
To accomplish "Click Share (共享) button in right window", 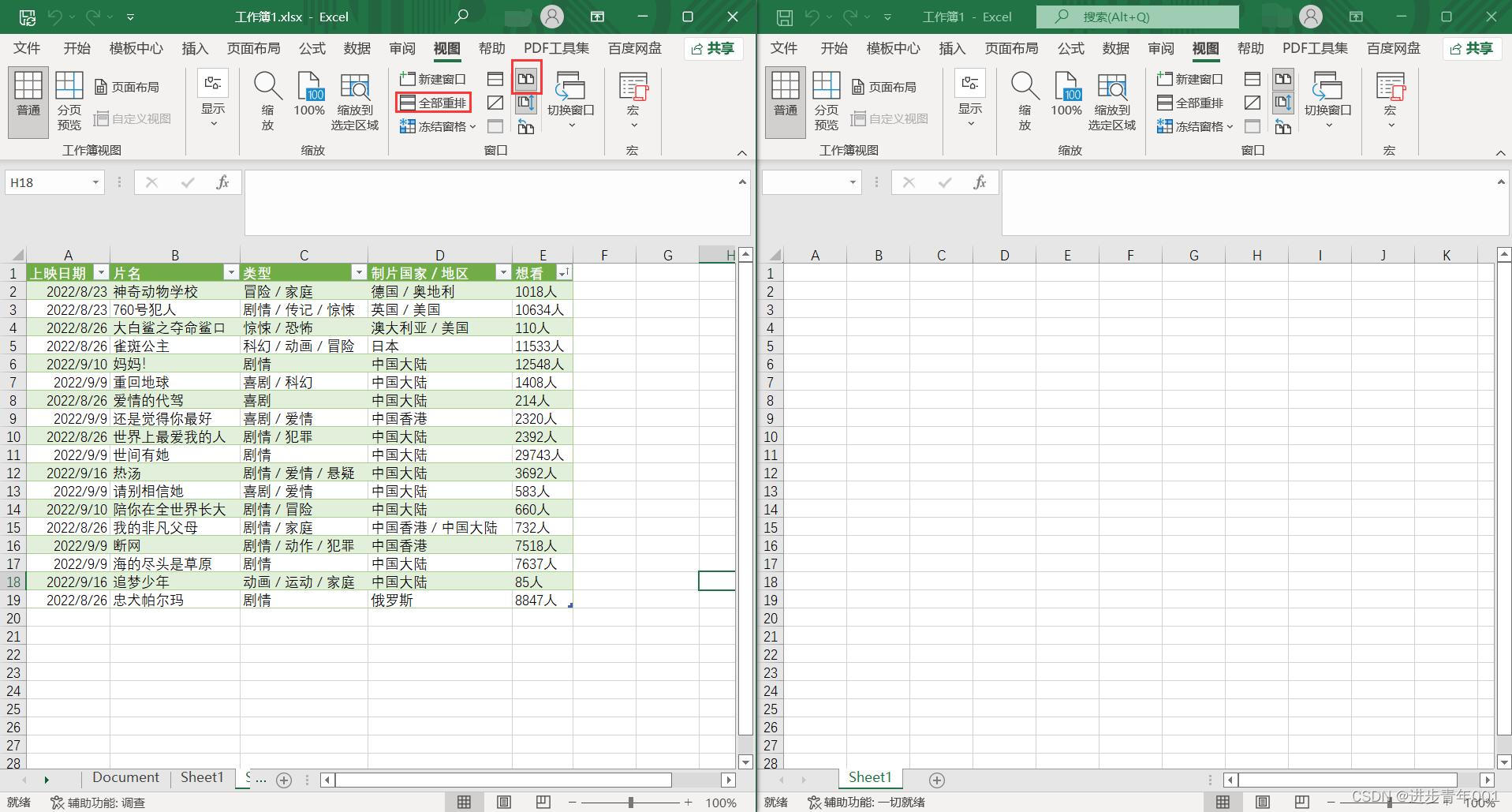I will 1471,49.
